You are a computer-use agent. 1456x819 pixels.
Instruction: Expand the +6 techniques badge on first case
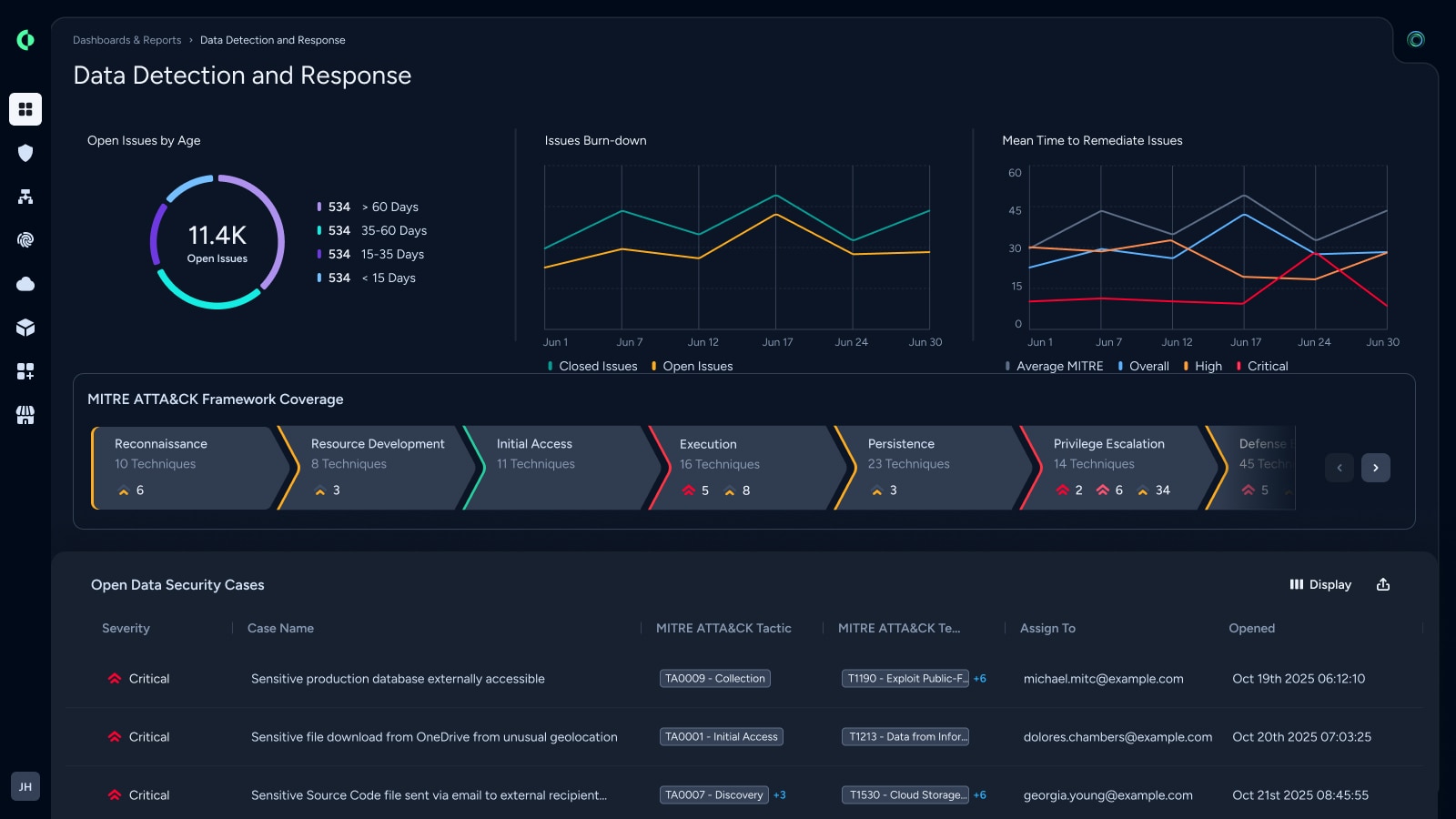click(x=980, y=679)
